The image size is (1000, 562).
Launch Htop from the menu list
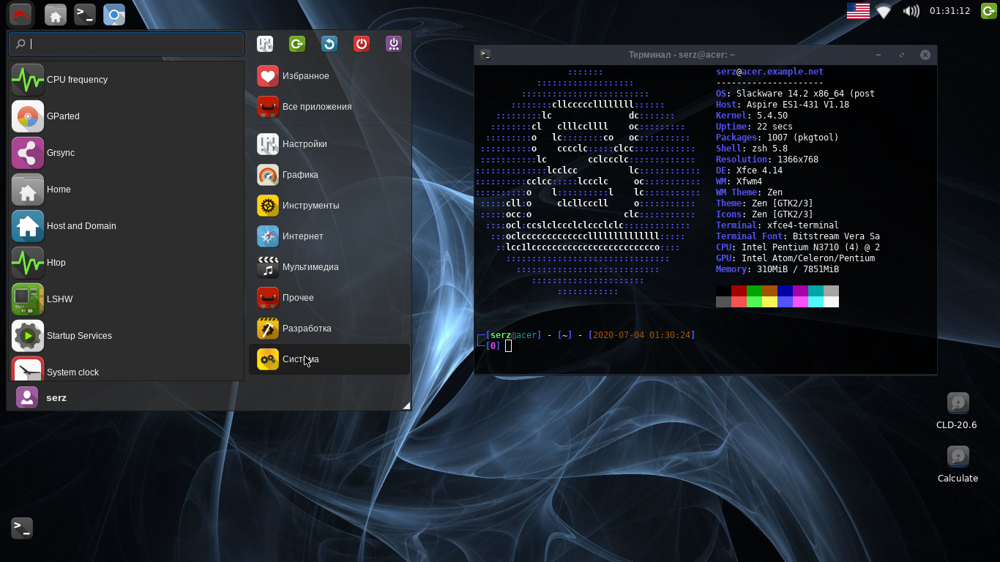point(55,263)
